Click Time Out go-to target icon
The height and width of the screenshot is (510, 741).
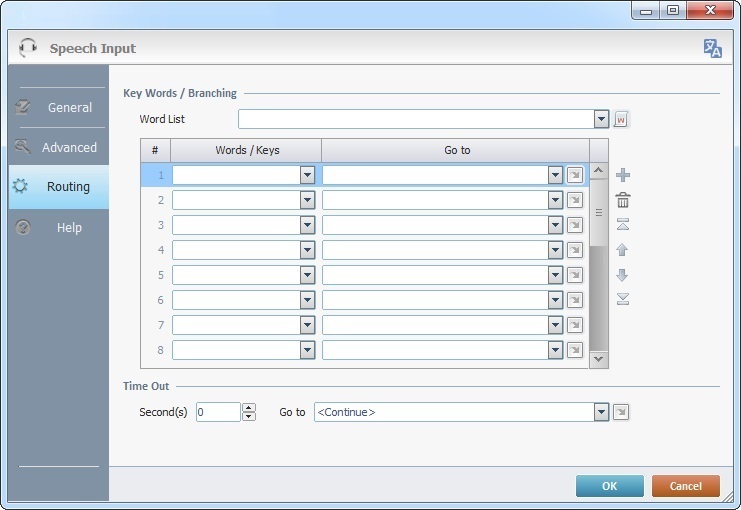point(621,412)
